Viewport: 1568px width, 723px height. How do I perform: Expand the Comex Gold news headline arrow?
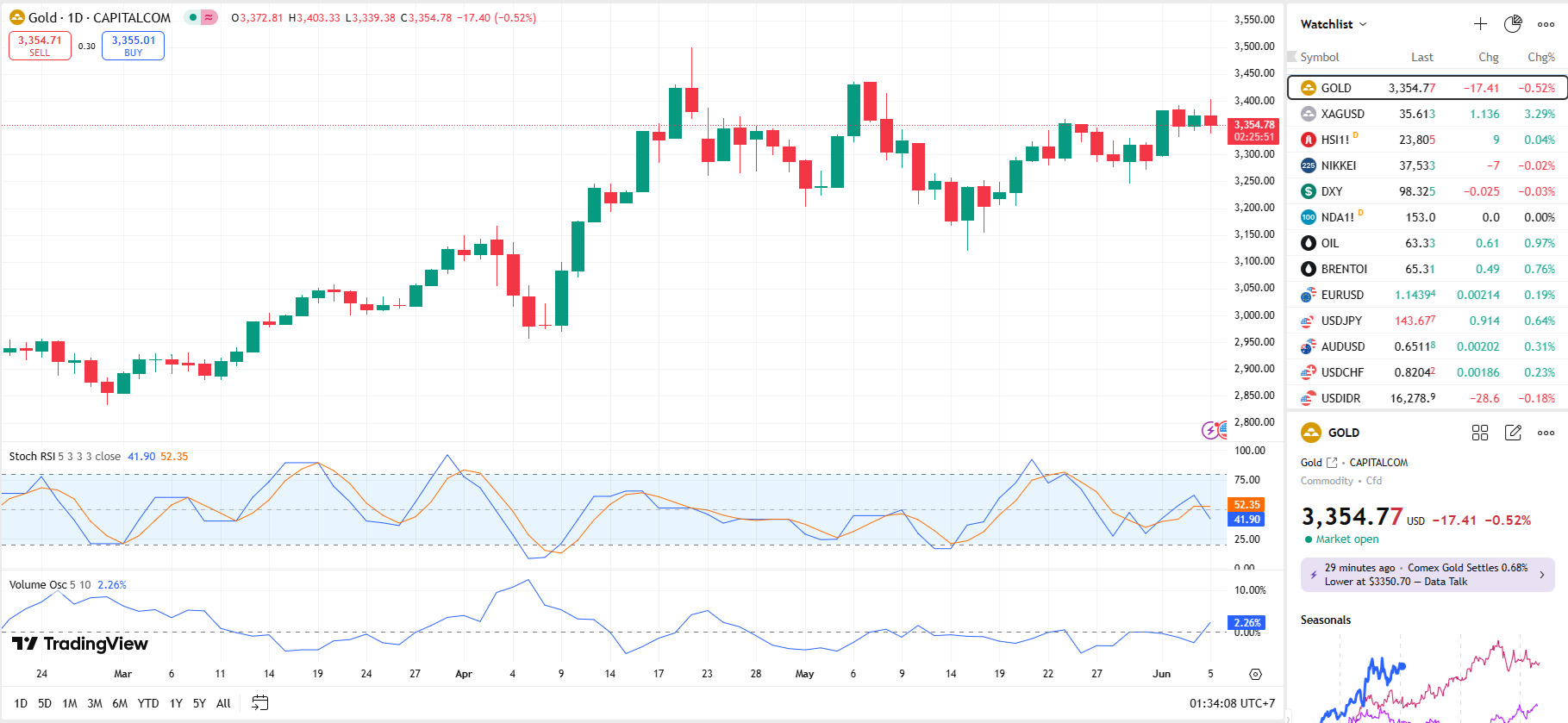tap(1542, 575)
